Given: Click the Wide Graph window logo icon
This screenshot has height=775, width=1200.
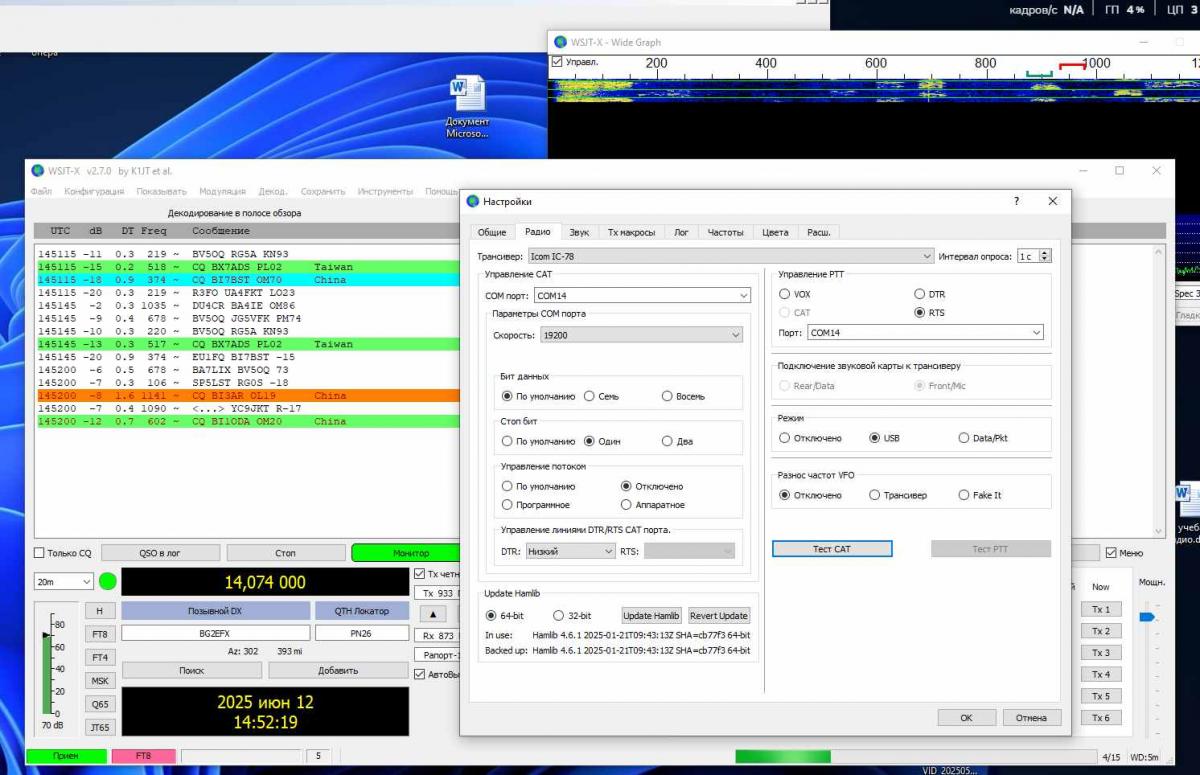Looking at the screenshot, I should click(559, 42).
